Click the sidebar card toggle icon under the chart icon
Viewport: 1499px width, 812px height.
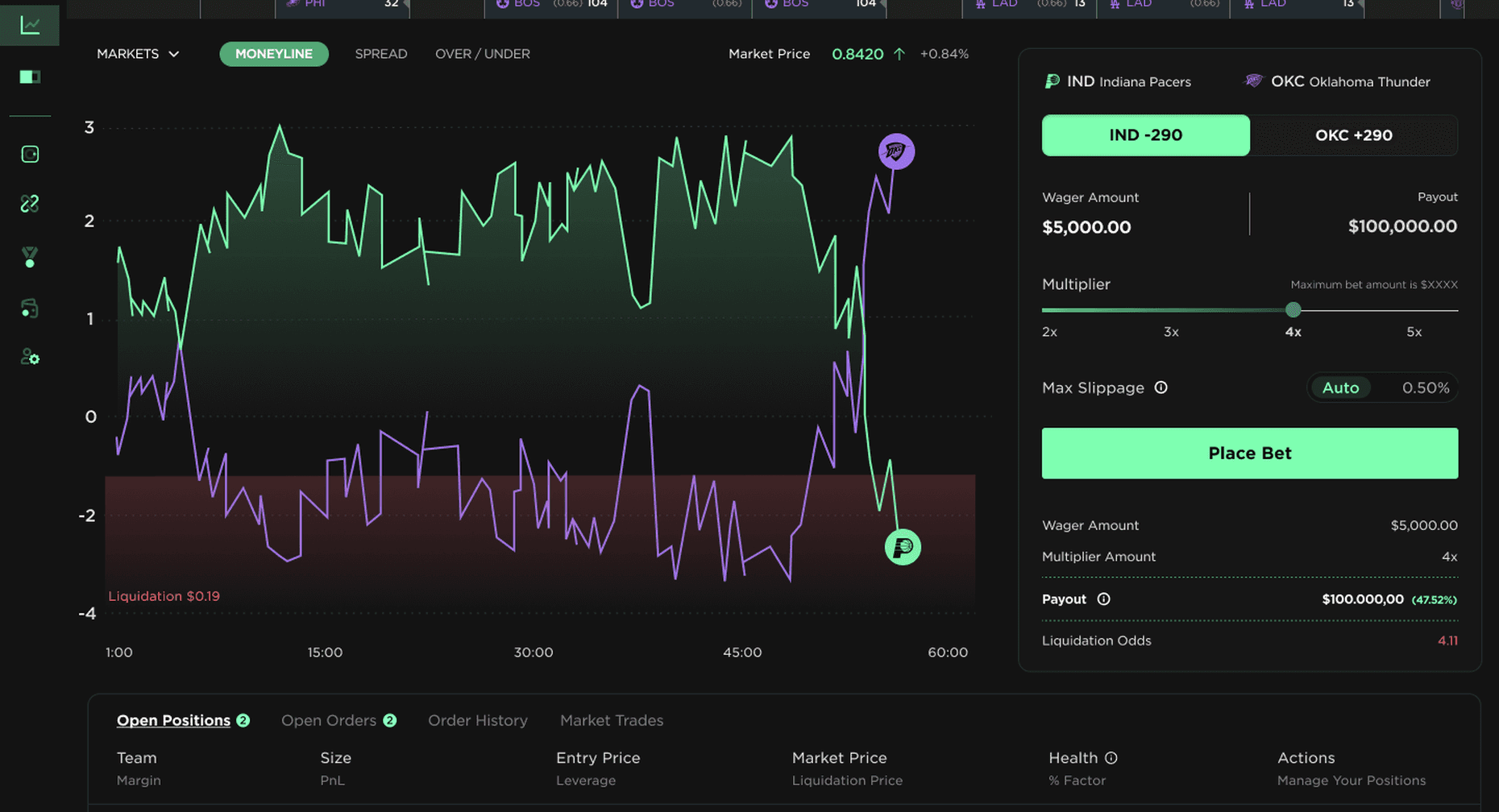(x=30, y=77)
